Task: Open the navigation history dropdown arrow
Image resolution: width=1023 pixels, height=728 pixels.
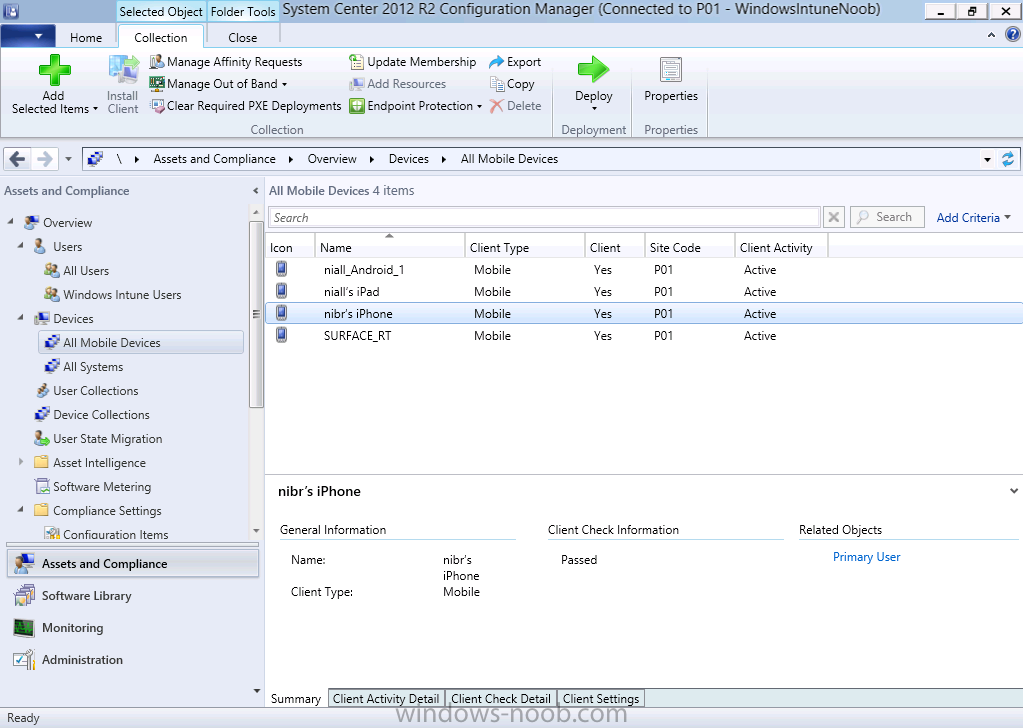Action: click(x=69, y=159)
